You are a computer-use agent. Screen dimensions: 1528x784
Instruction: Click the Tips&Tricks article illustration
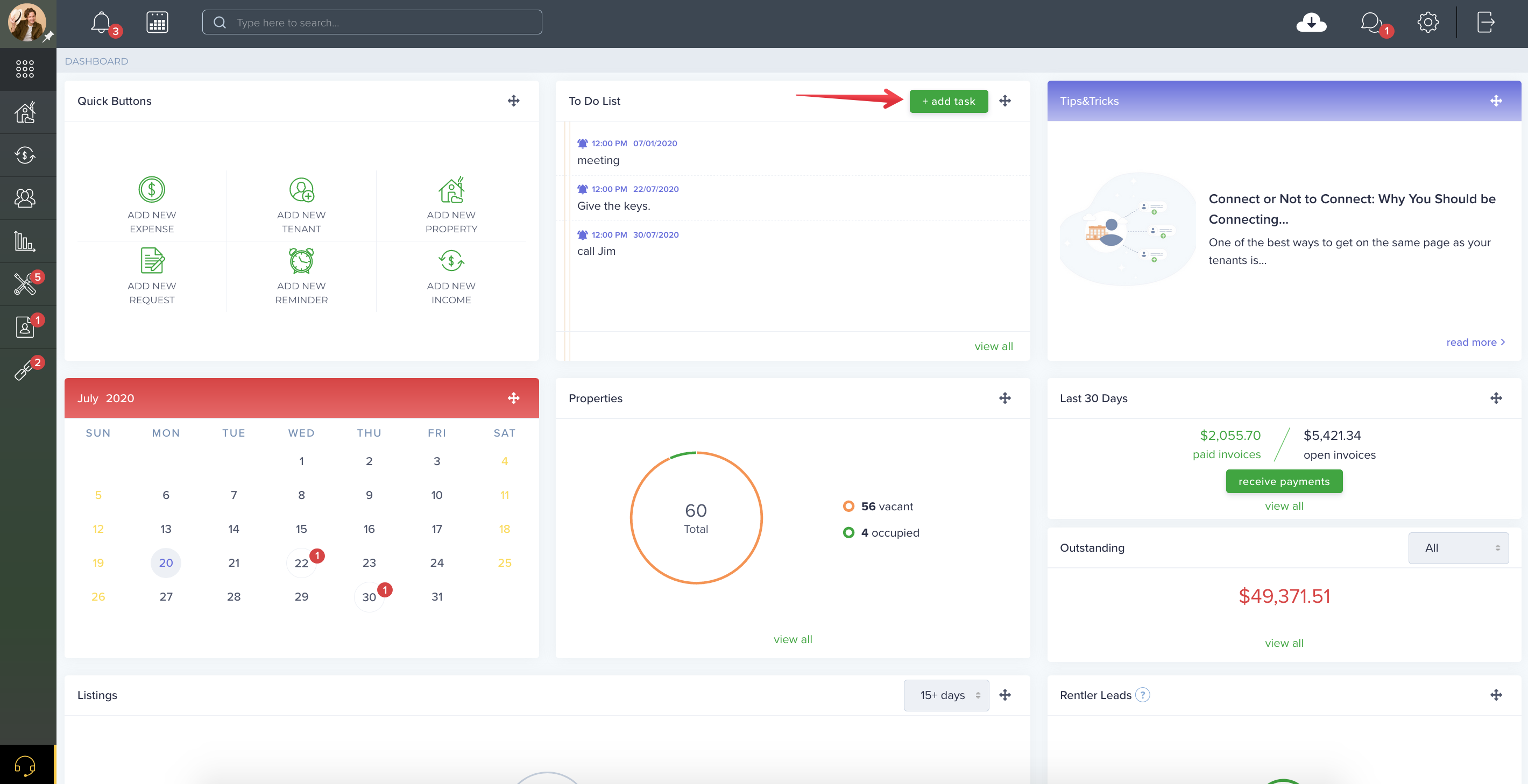(1128, 230)
